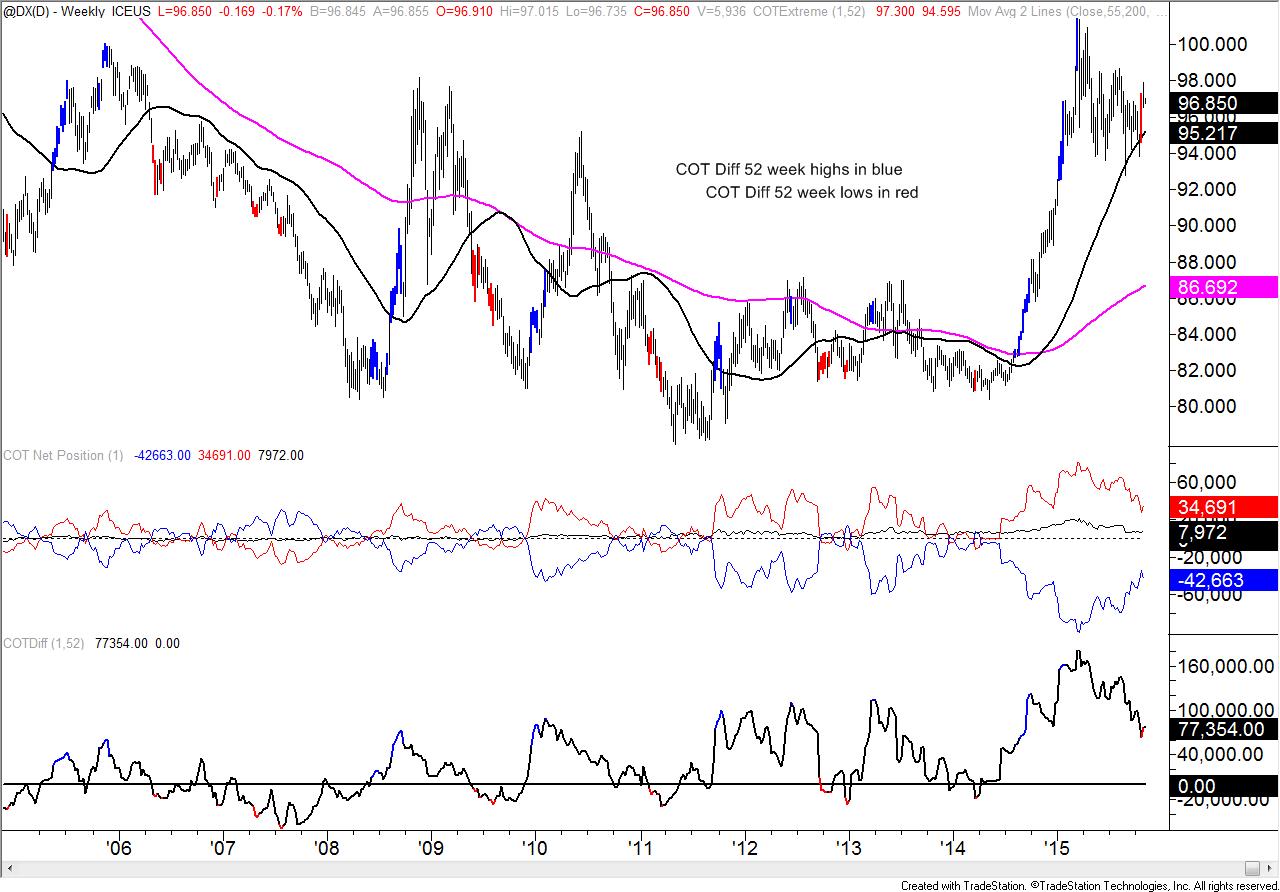Click the scrollbar's right arrow button

[1271, 866]
